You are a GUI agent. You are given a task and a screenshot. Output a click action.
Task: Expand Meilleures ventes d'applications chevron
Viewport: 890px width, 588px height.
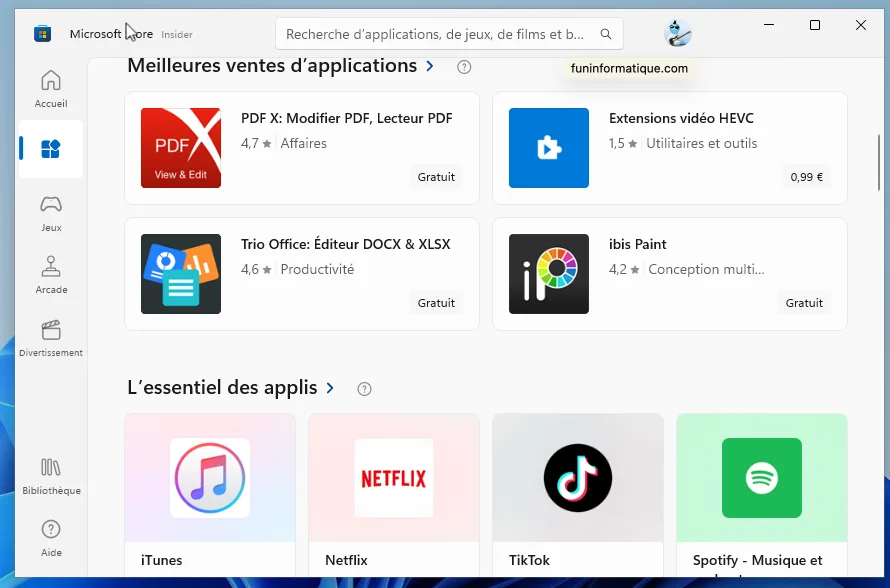430,65
